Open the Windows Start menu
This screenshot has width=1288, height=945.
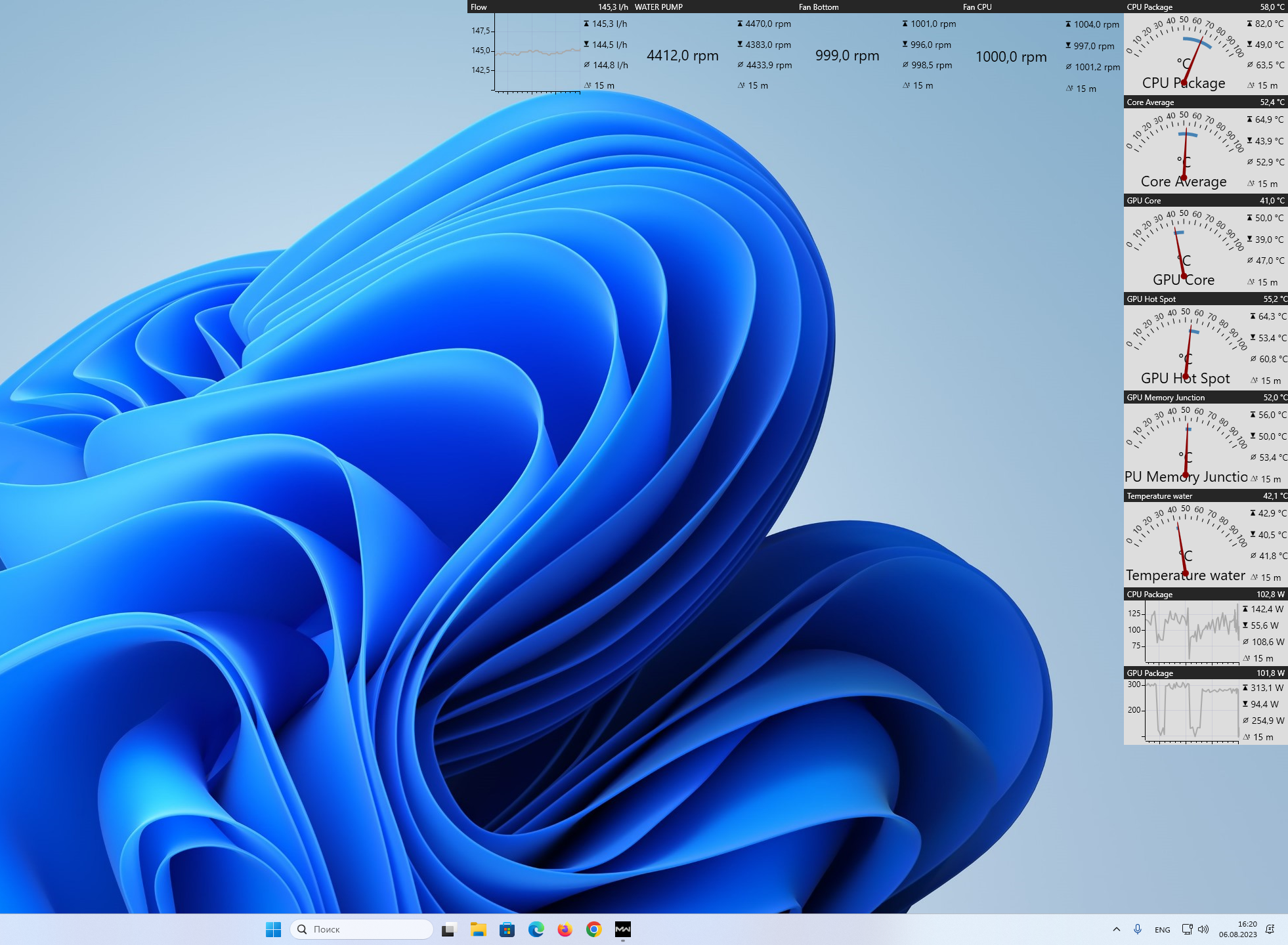pyautogui.click(x=273, y=929)
